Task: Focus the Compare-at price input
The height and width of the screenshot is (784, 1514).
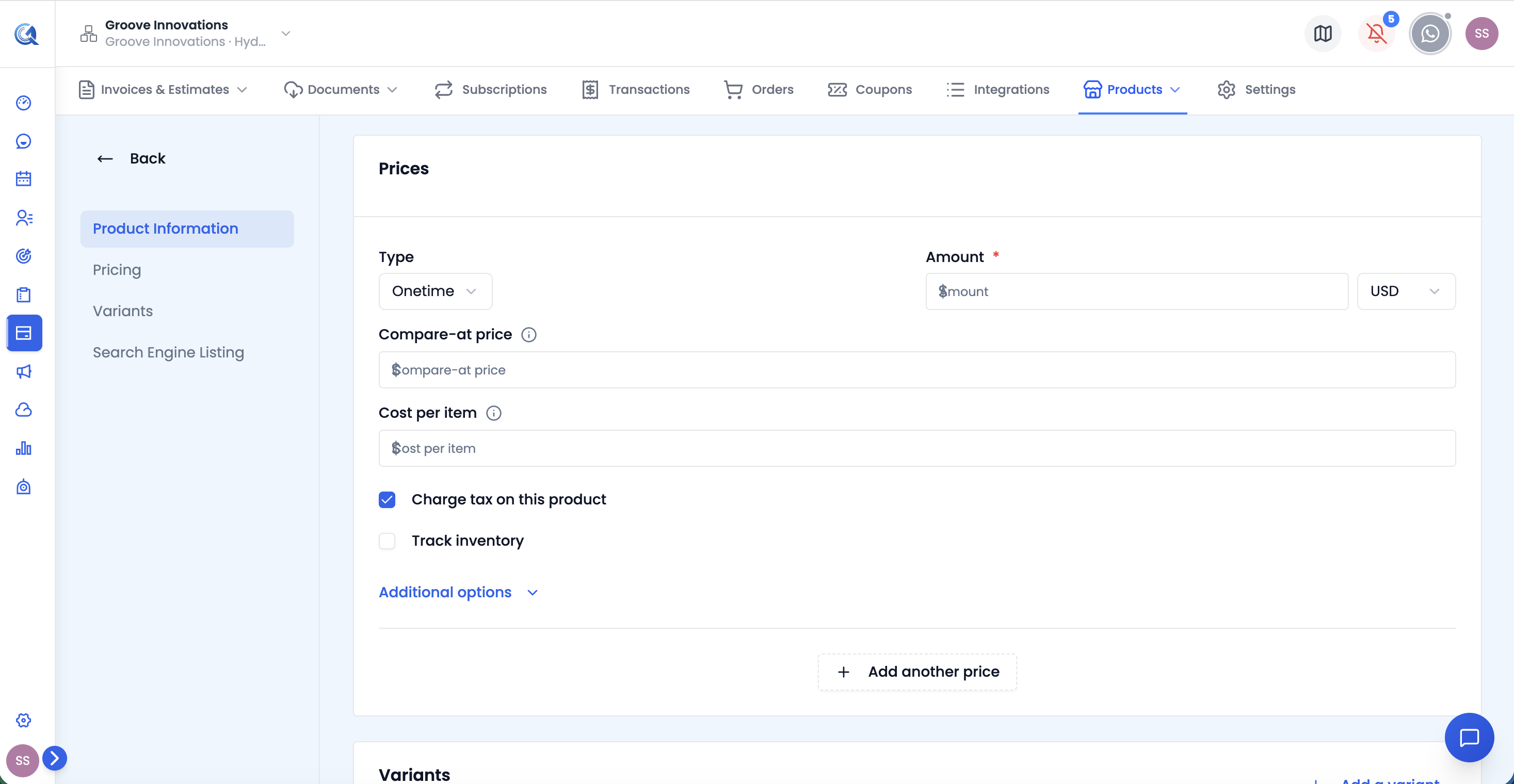Action: click(x=917, y=370)
